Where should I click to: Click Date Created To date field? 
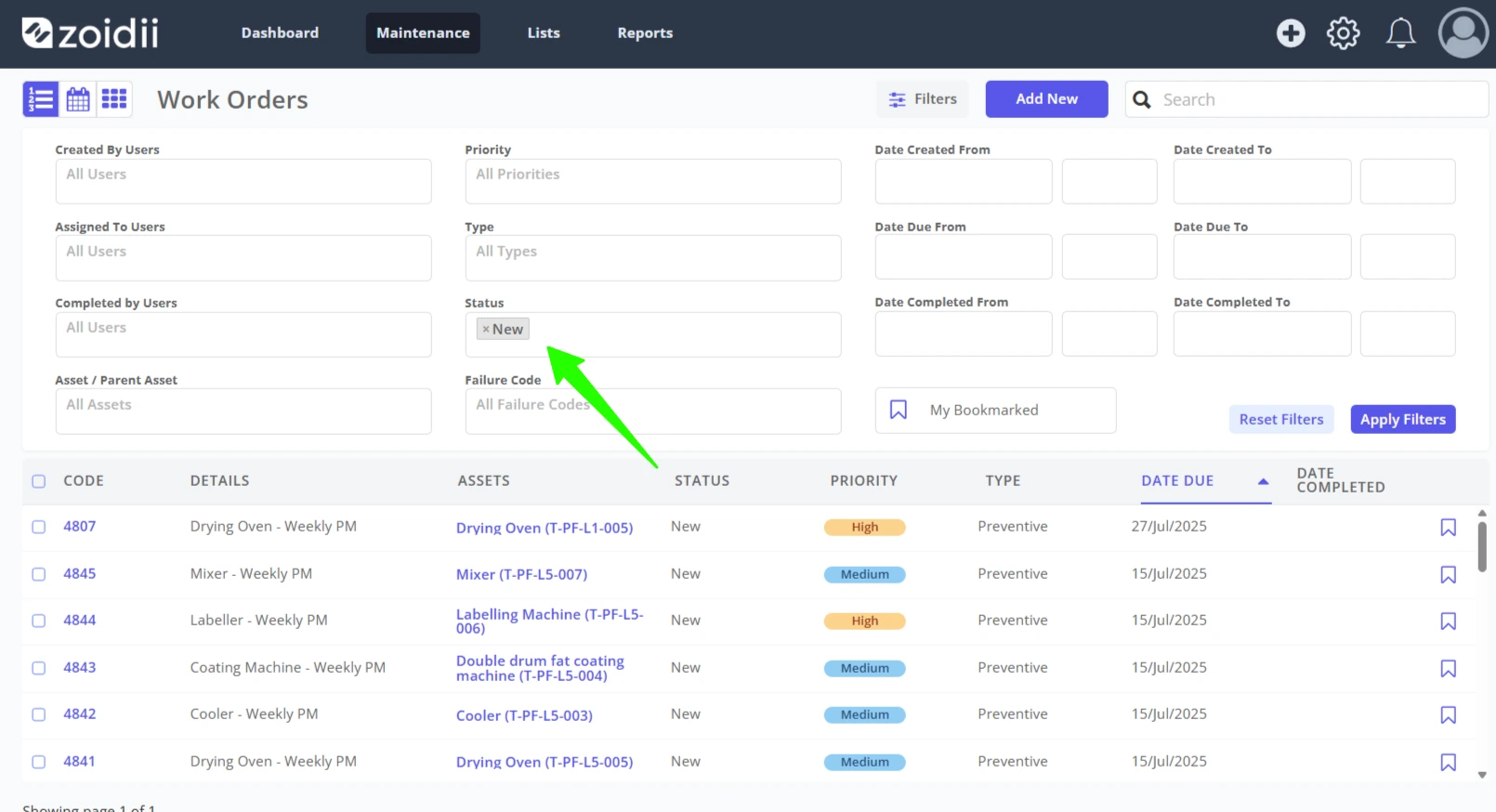[1262, 181]
